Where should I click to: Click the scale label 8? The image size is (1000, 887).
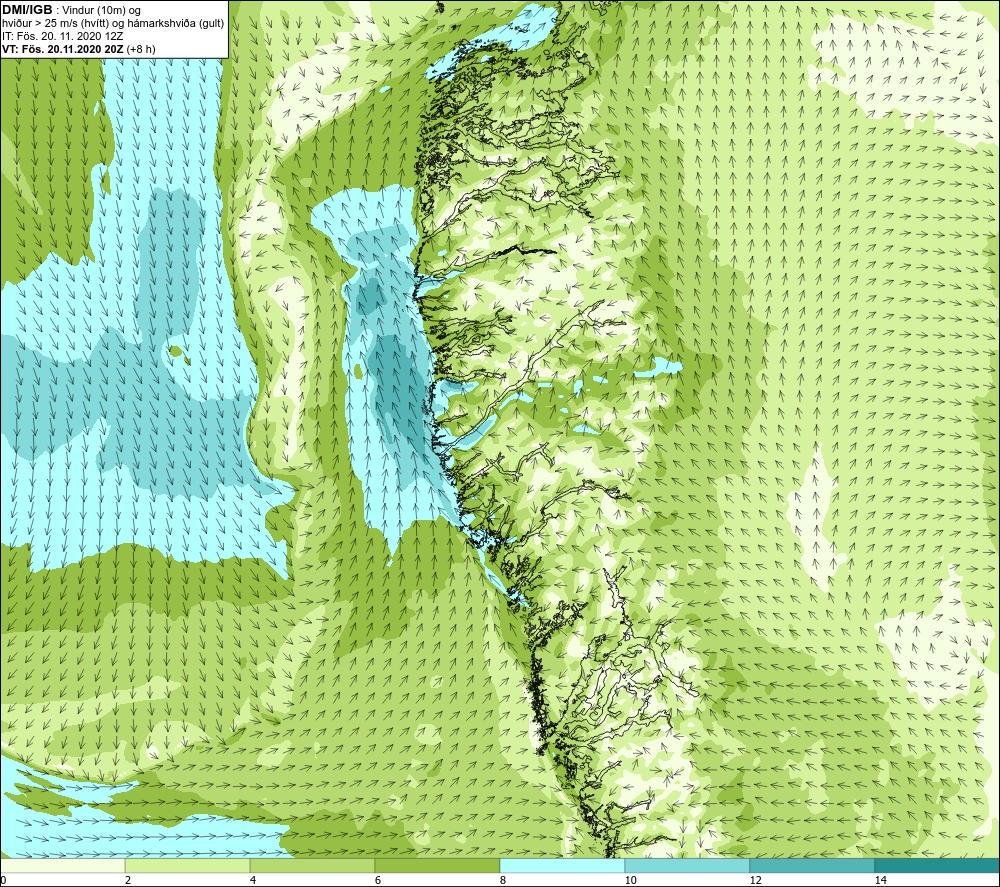[x=503, y=880]
